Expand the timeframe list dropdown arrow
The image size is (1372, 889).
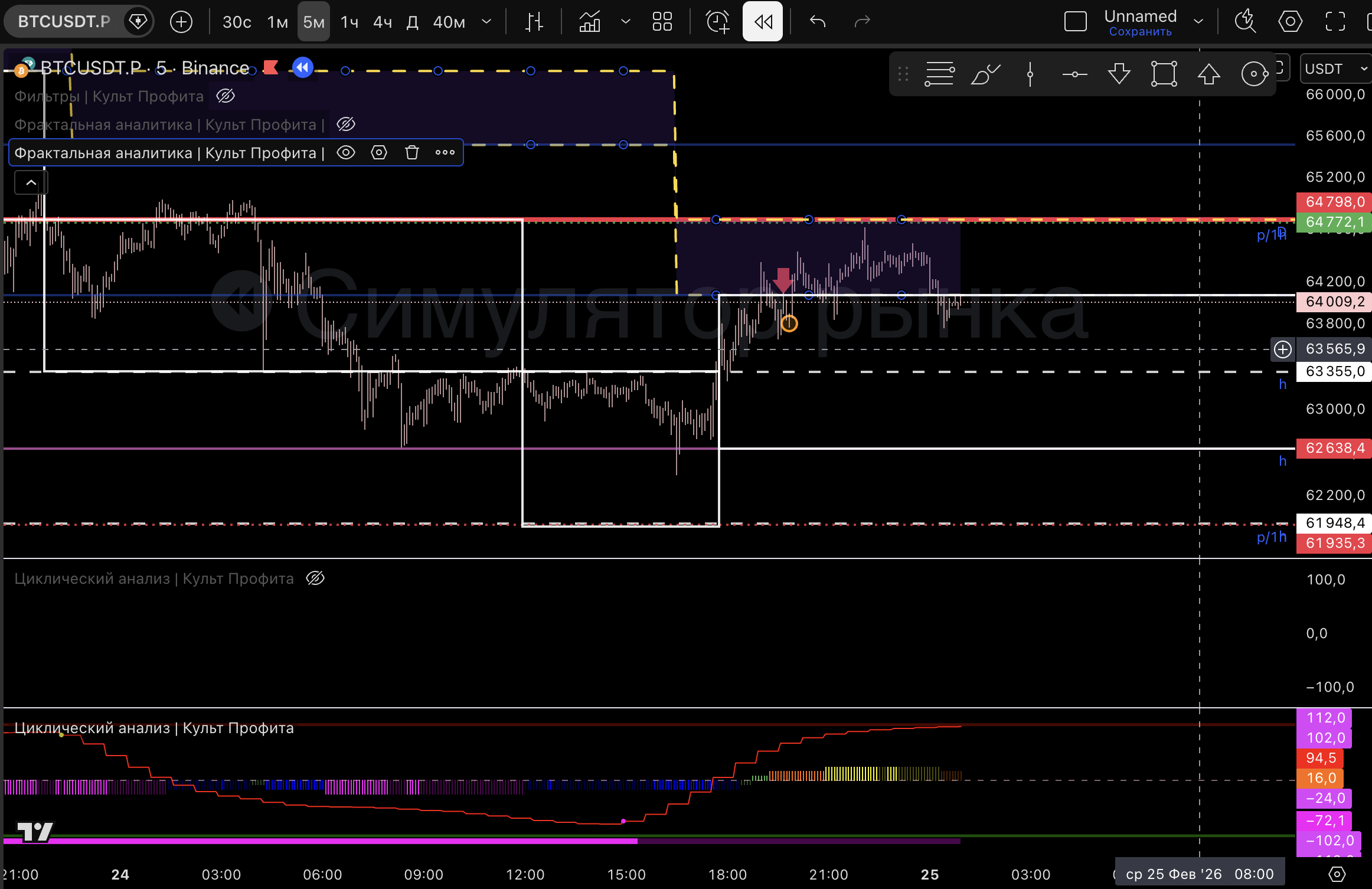[x=486, y=22]
